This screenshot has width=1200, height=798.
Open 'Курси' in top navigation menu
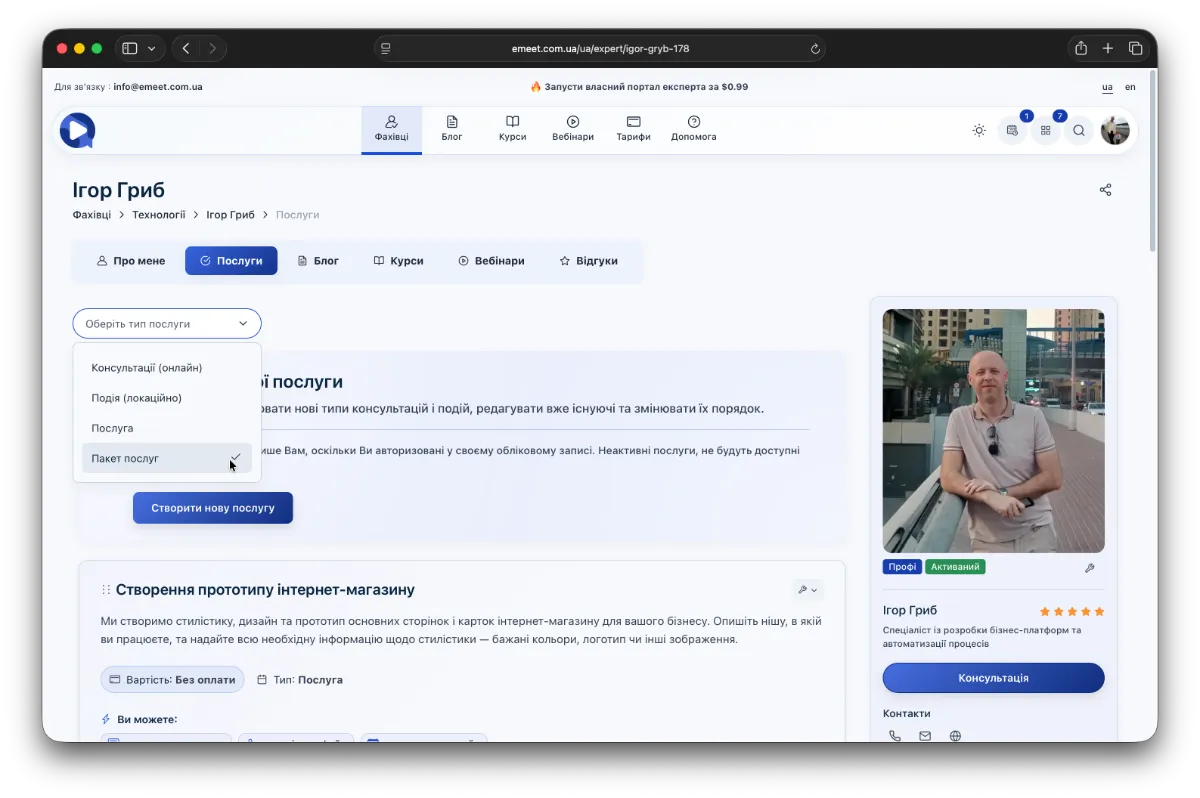click(512, 129)
